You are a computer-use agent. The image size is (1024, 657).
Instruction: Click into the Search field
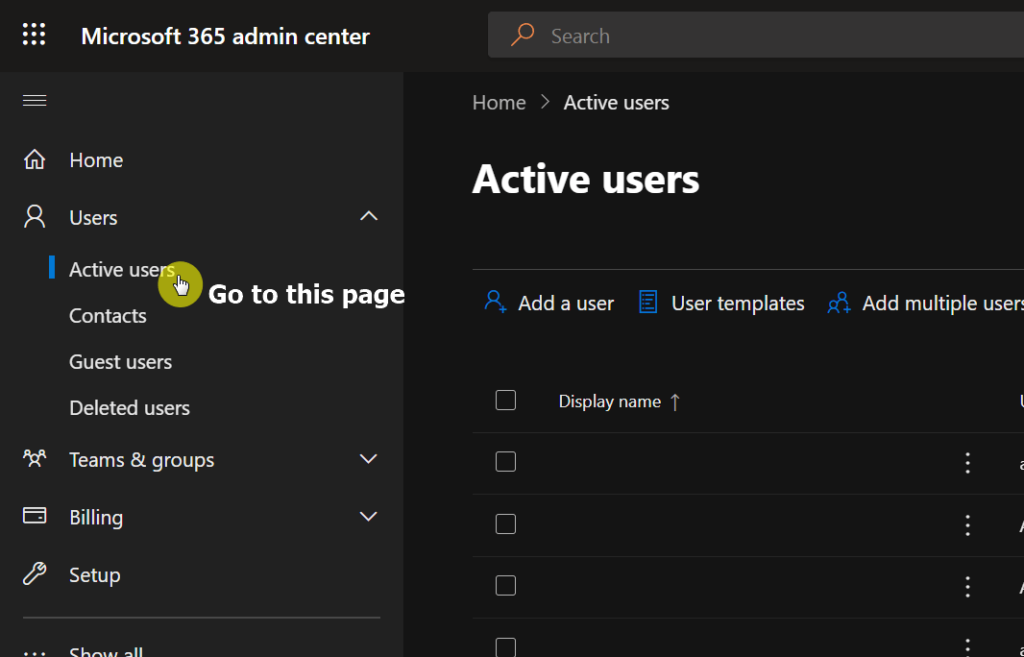click(756, 35)
